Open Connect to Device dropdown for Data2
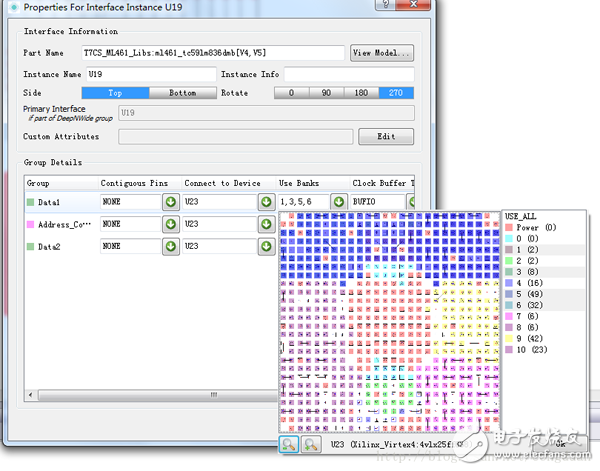The image size is (600, 471). pyautogui.click(x=266, y=246)
